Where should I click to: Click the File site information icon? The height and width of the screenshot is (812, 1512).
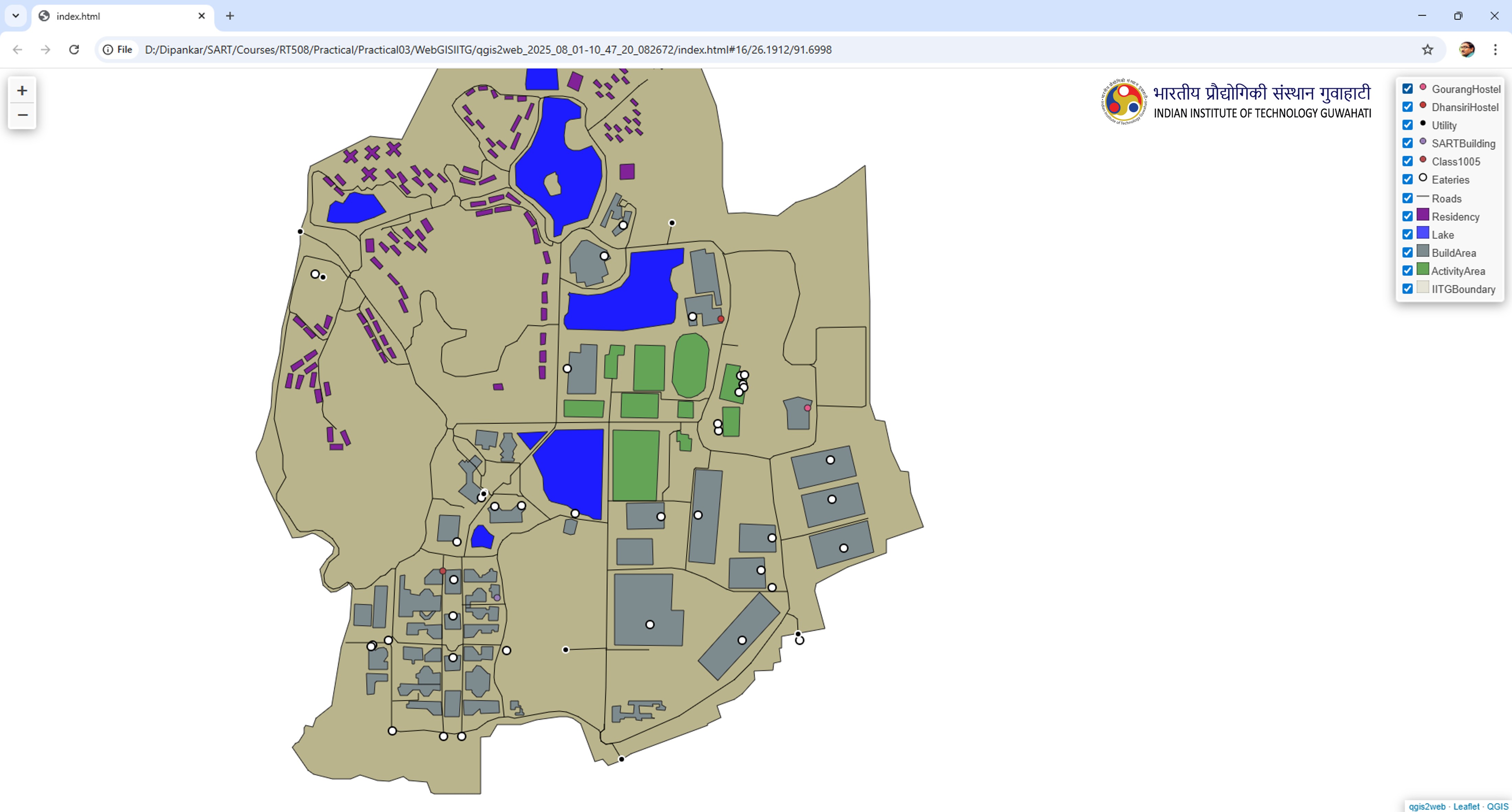click(118, 49)
